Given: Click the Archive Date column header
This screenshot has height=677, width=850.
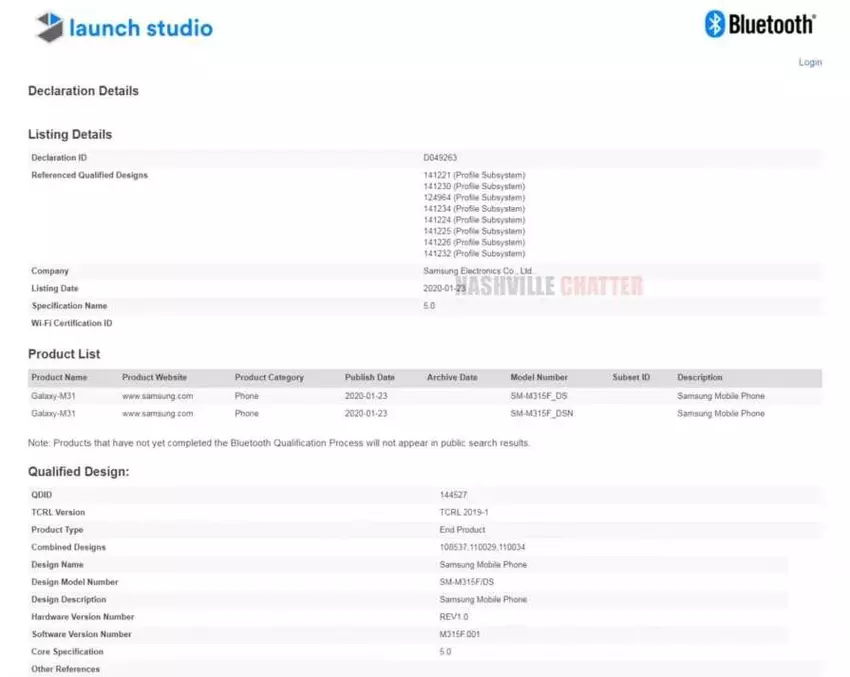Looking at the screenshot, I should (x=452, y=378).
